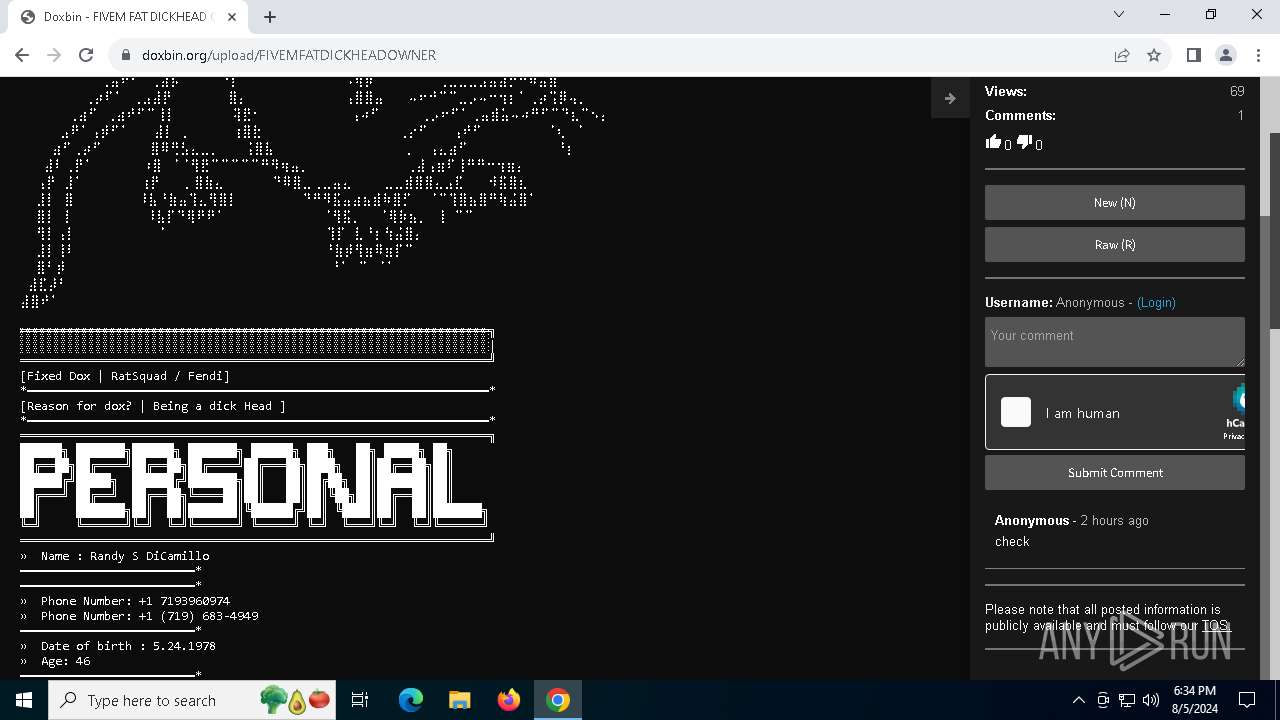
Task: Focus the Your comment text box
Action: pos(1115,342)
